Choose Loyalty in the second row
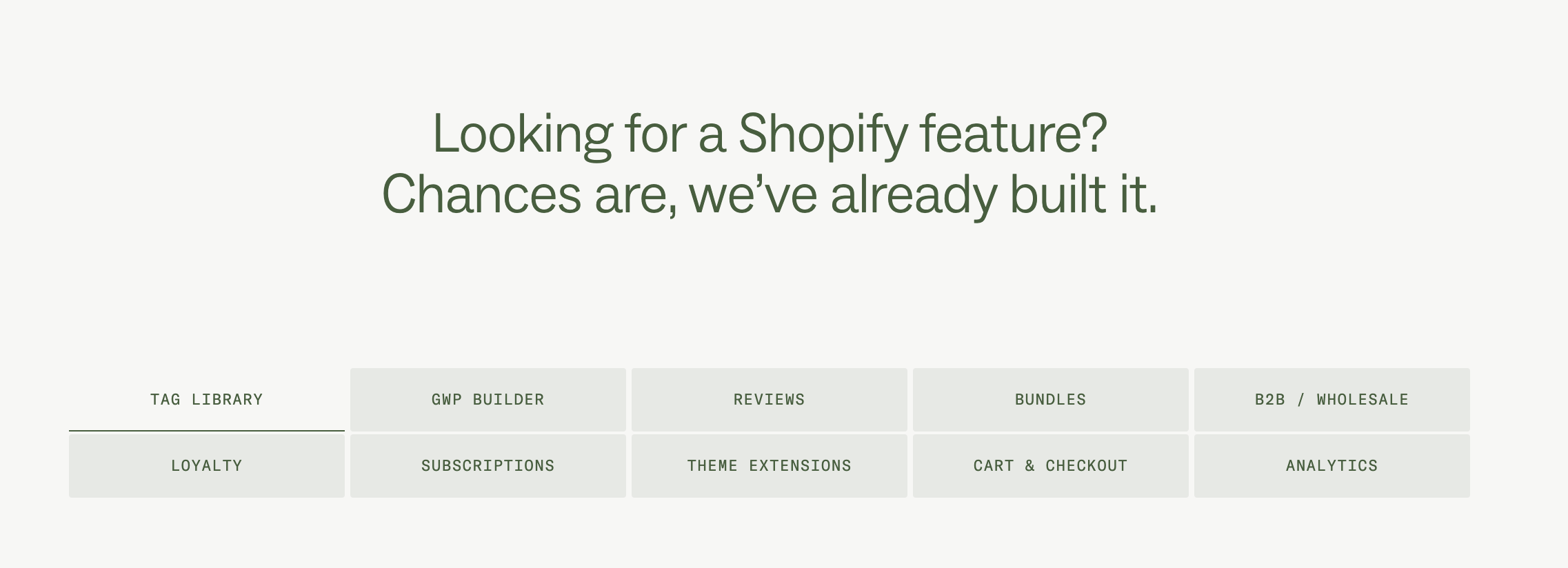1568x568 pixels. [206, 466]
